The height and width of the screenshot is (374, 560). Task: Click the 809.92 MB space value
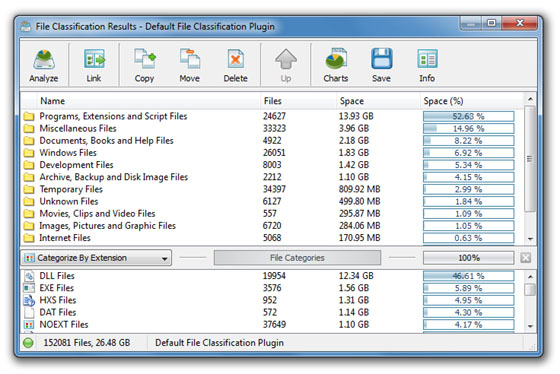click(359, 189)
